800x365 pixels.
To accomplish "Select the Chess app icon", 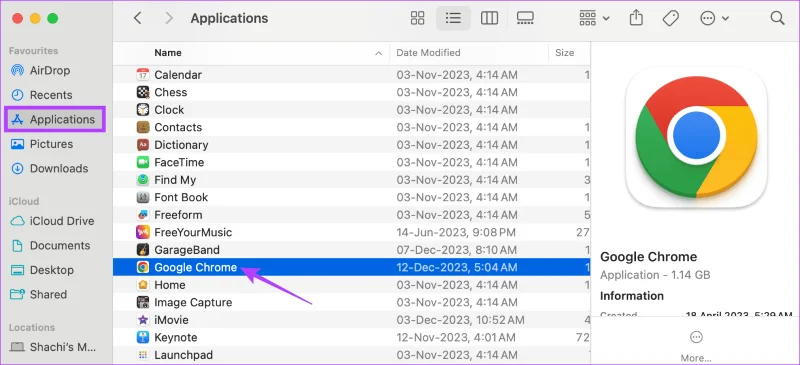I will tap(143, 92).
